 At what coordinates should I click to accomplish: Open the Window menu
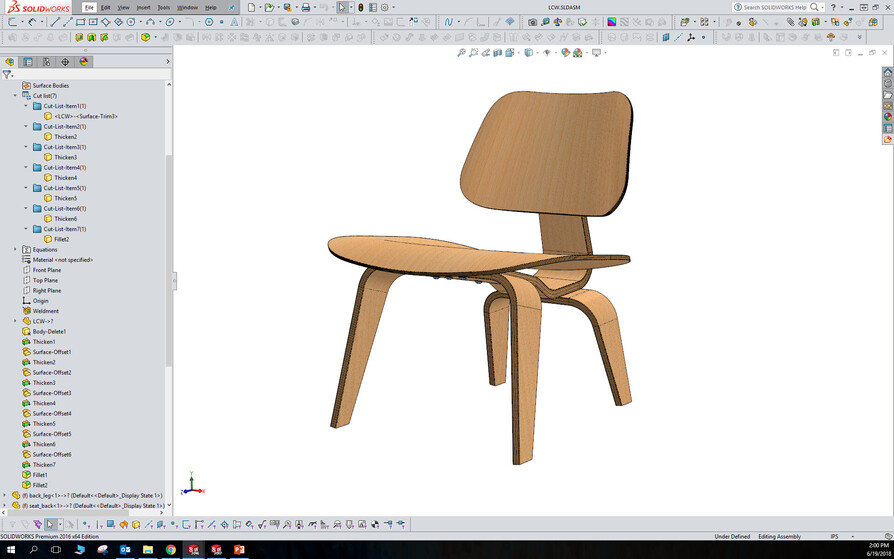point(188,7)
